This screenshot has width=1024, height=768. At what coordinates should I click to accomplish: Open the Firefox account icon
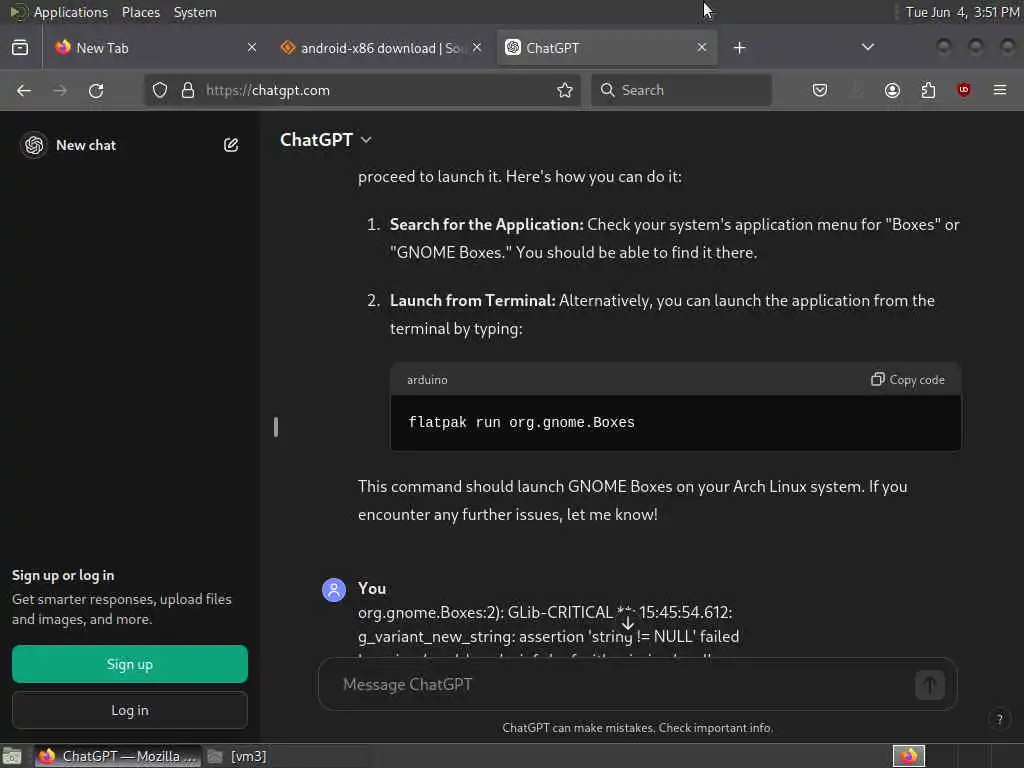[892, 90]
